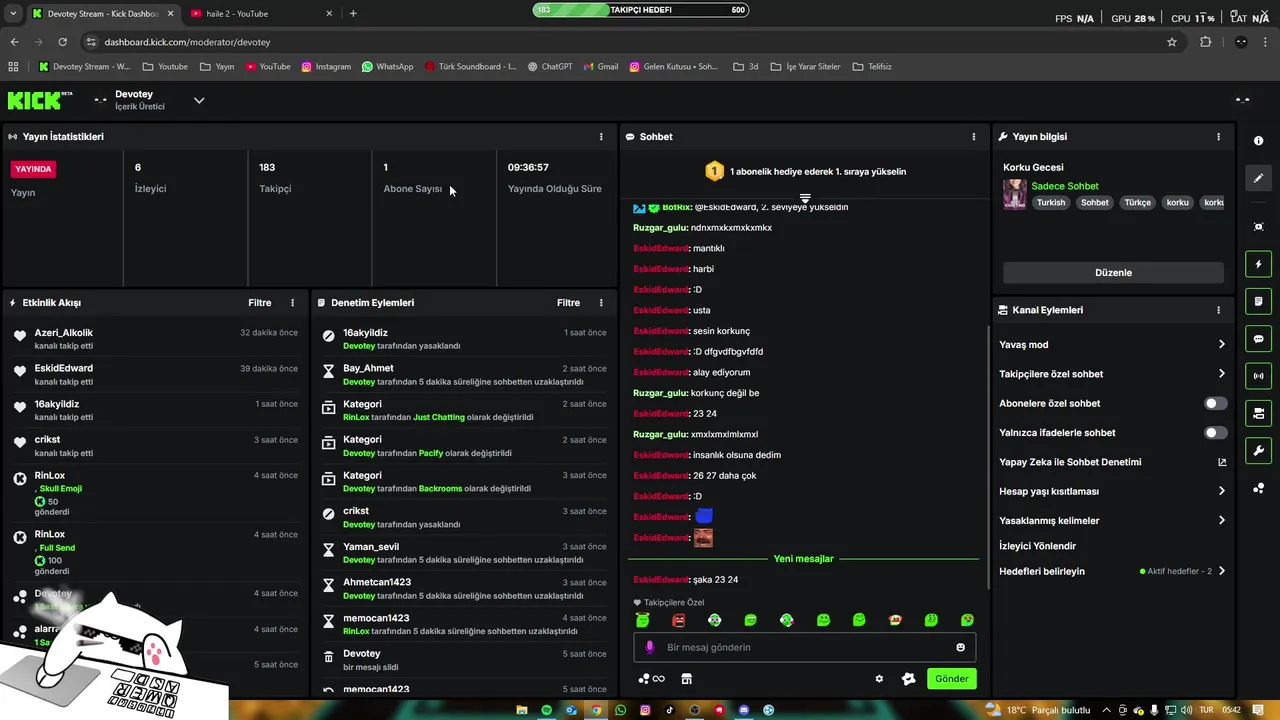Image resolution: width=1280 pixels, height=720 pixels.
Task: Expand Hedefleri belirleyin arrow
Action: click(x=1222, y=571)
